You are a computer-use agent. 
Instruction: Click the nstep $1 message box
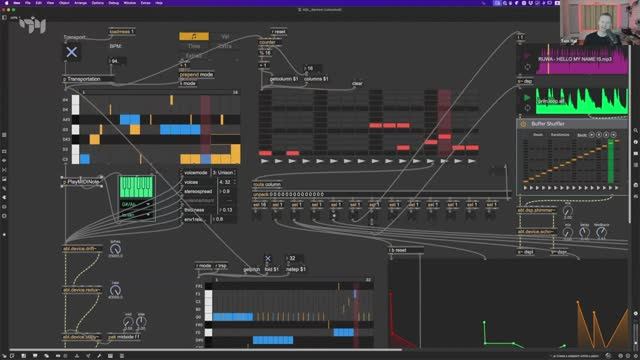(x=296, y=269)
